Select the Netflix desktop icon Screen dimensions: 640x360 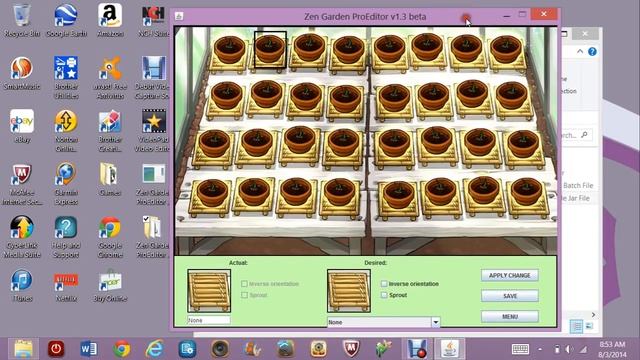[66, 286]
